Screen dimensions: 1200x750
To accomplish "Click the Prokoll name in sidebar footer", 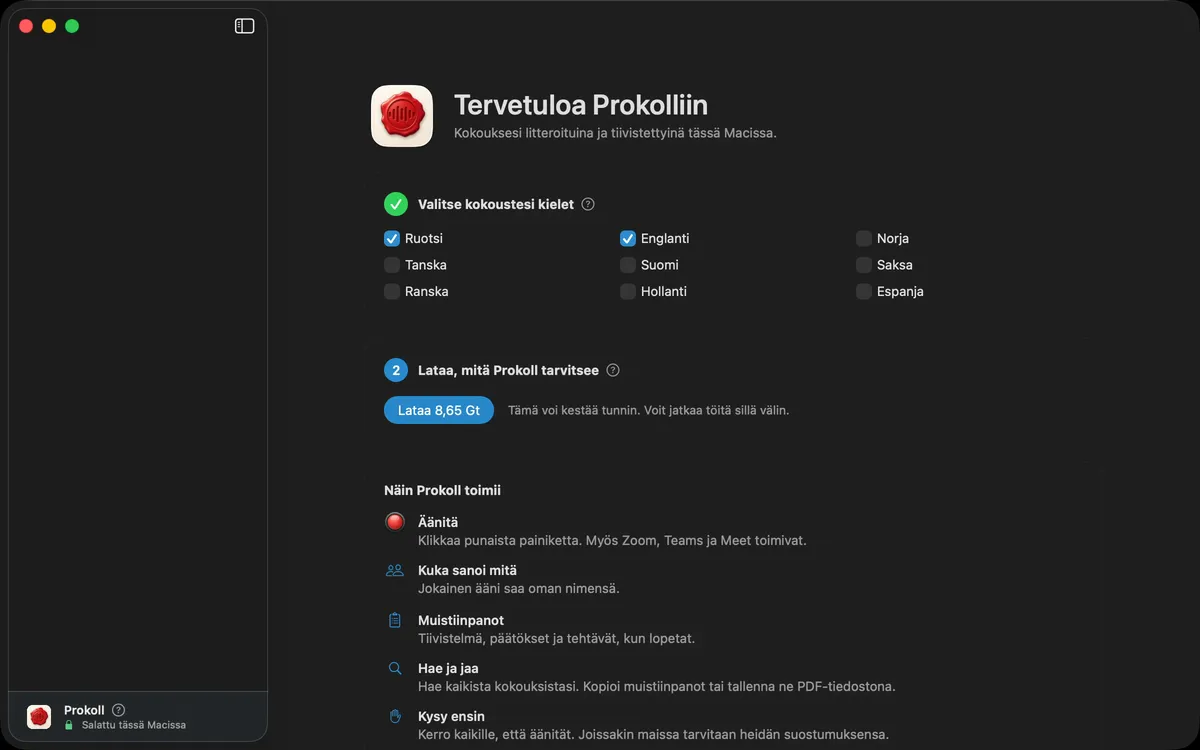I will pyautogui.click(x=84, y=710).
